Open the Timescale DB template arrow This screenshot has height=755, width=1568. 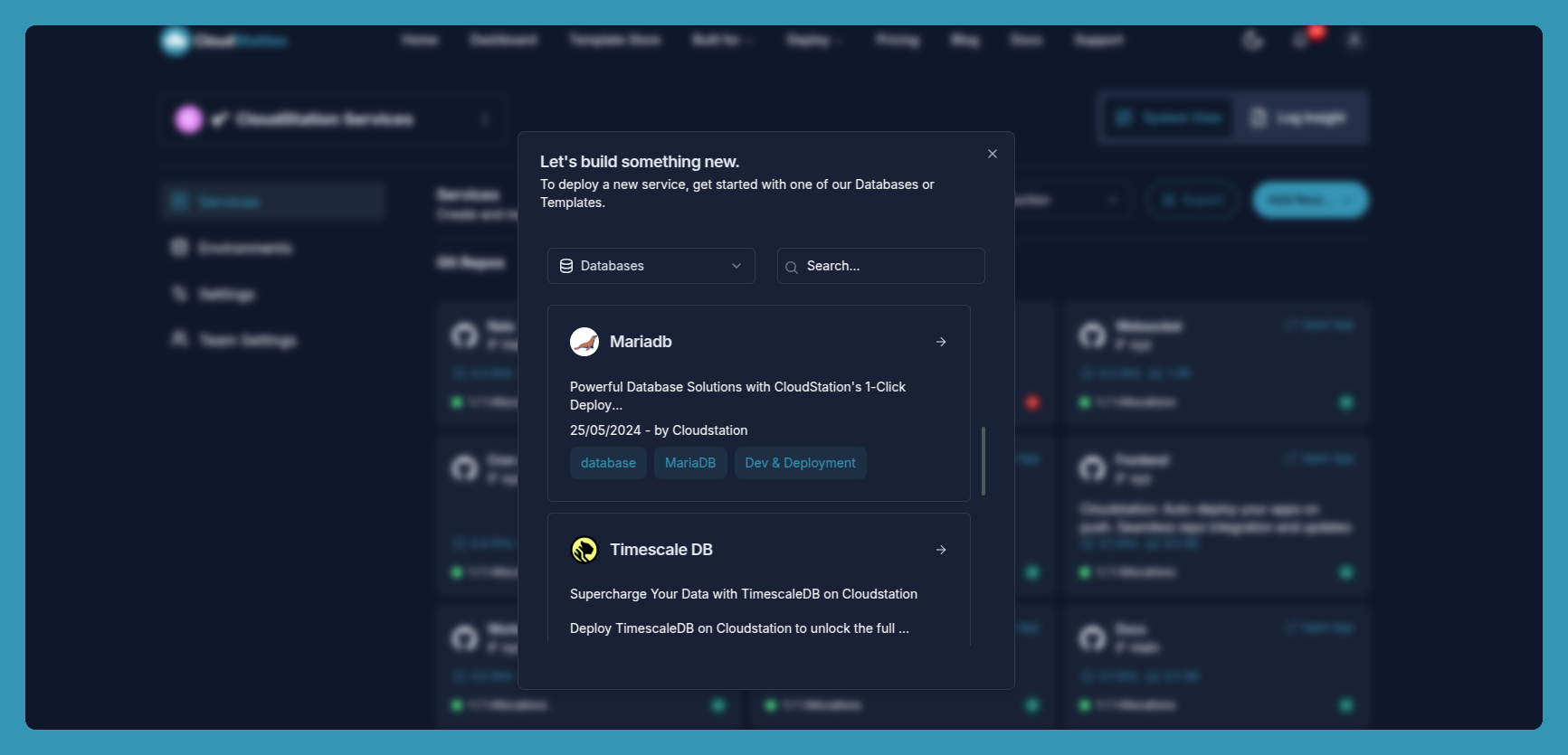pos(941,550)
